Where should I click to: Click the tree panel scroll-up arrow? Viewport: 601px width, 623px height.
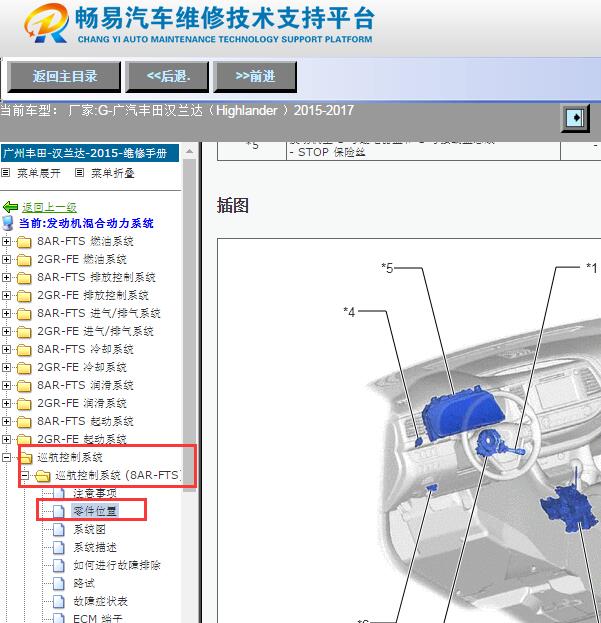pyautogui.click(x=189, y=151)
